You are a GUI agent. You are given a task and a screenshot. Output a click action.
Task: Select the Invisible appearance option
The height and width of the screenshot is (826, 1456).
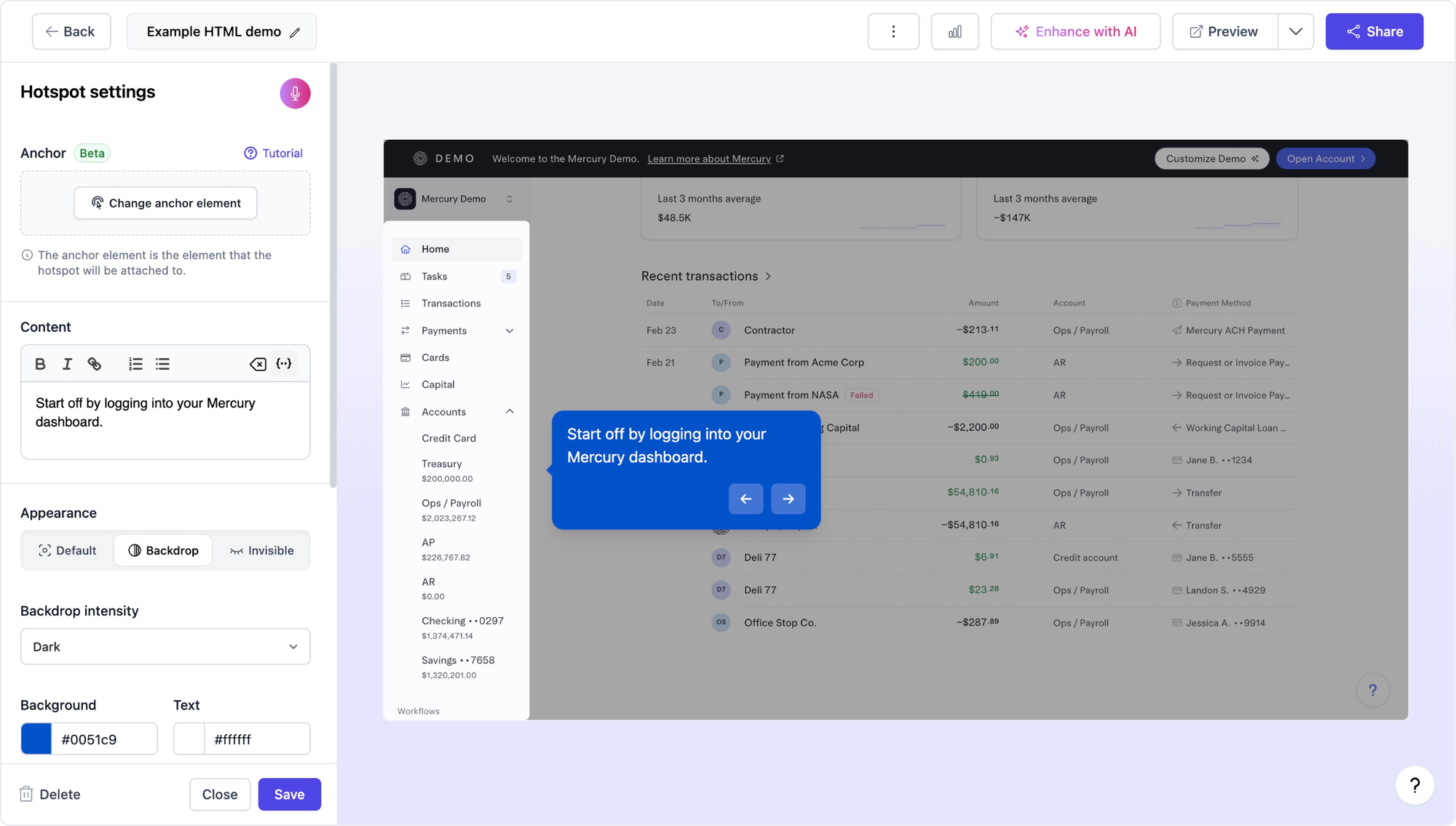point(261,550)
